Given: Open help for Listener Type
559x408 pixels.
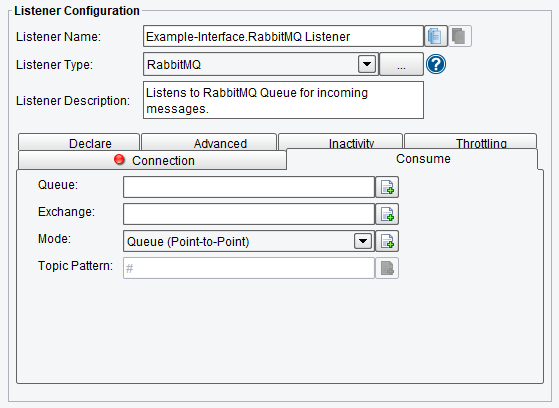Looking at the screenshot, I should [x=436, y=64].
